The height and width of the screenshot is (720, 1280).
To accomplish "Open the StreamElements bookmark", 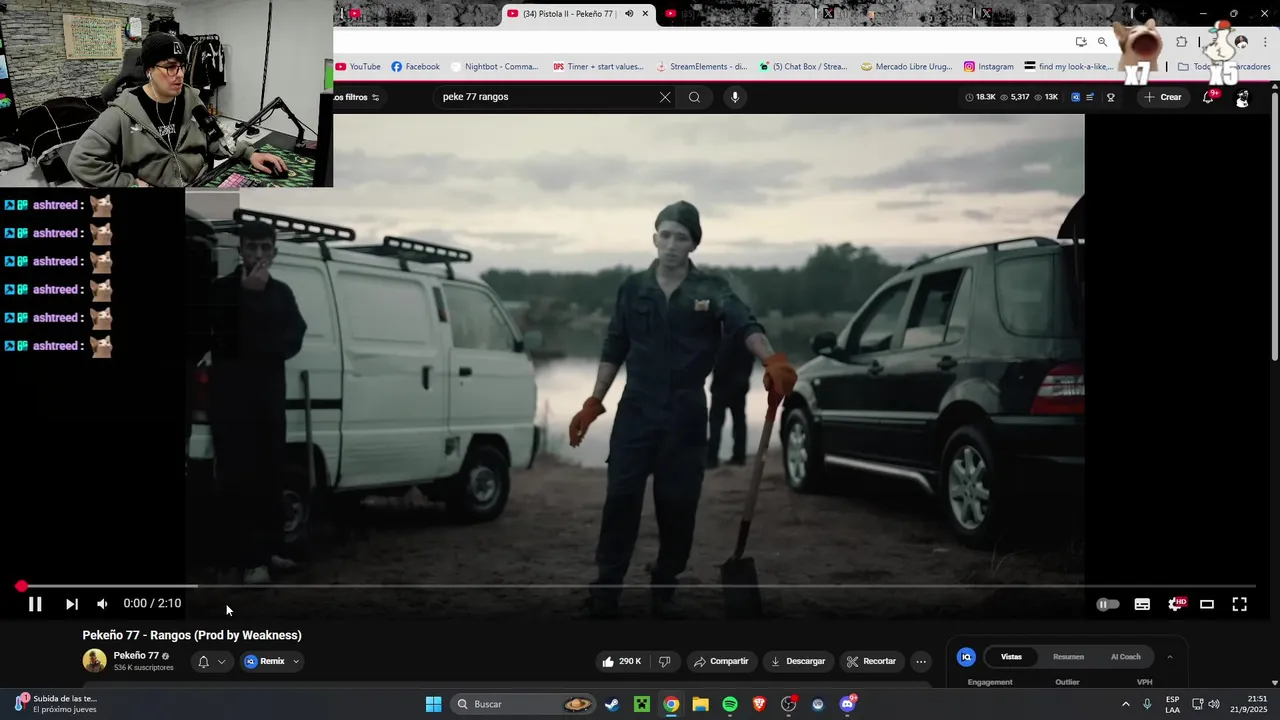I will 701,67.
